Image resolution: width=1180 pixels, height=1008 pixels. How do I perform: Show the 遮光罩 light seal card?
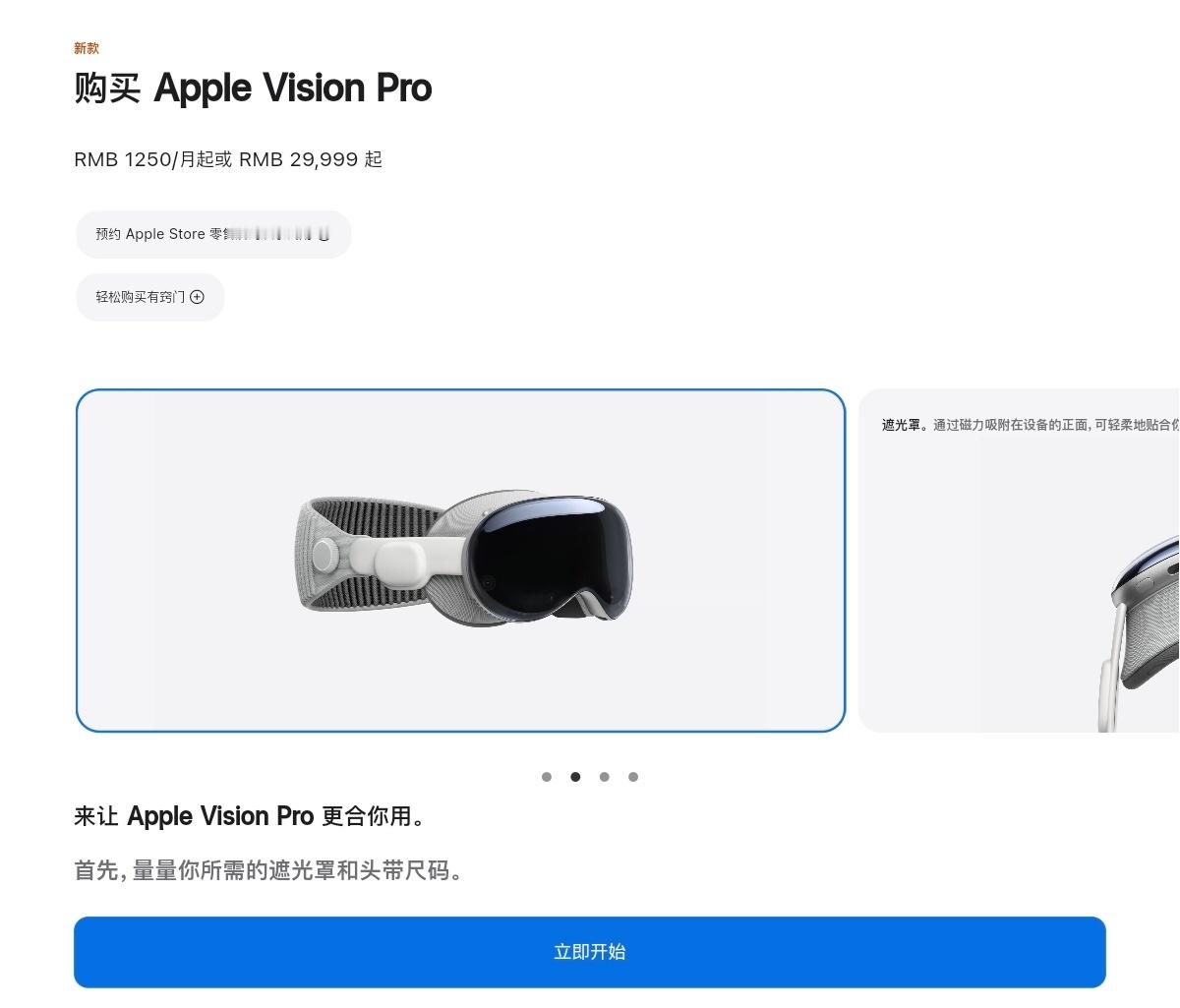(x=1019, y=561)
